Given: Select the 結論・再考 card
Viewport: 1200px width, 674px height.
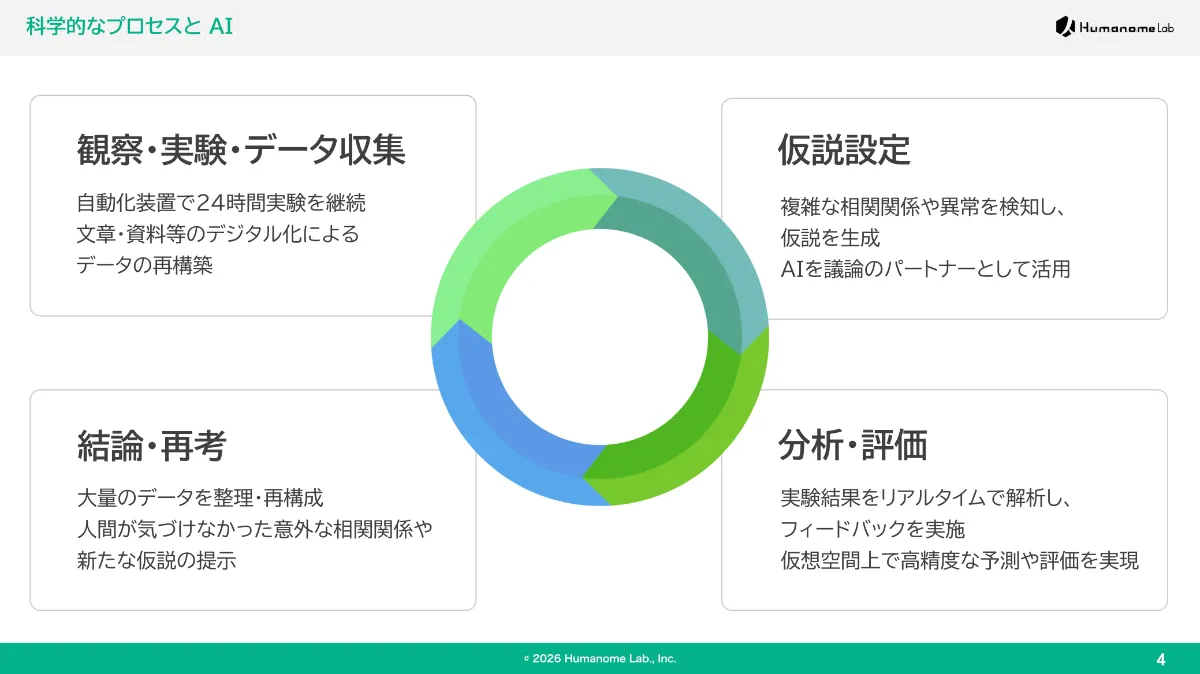Looking at the screenshot, I should pos(253,498).
